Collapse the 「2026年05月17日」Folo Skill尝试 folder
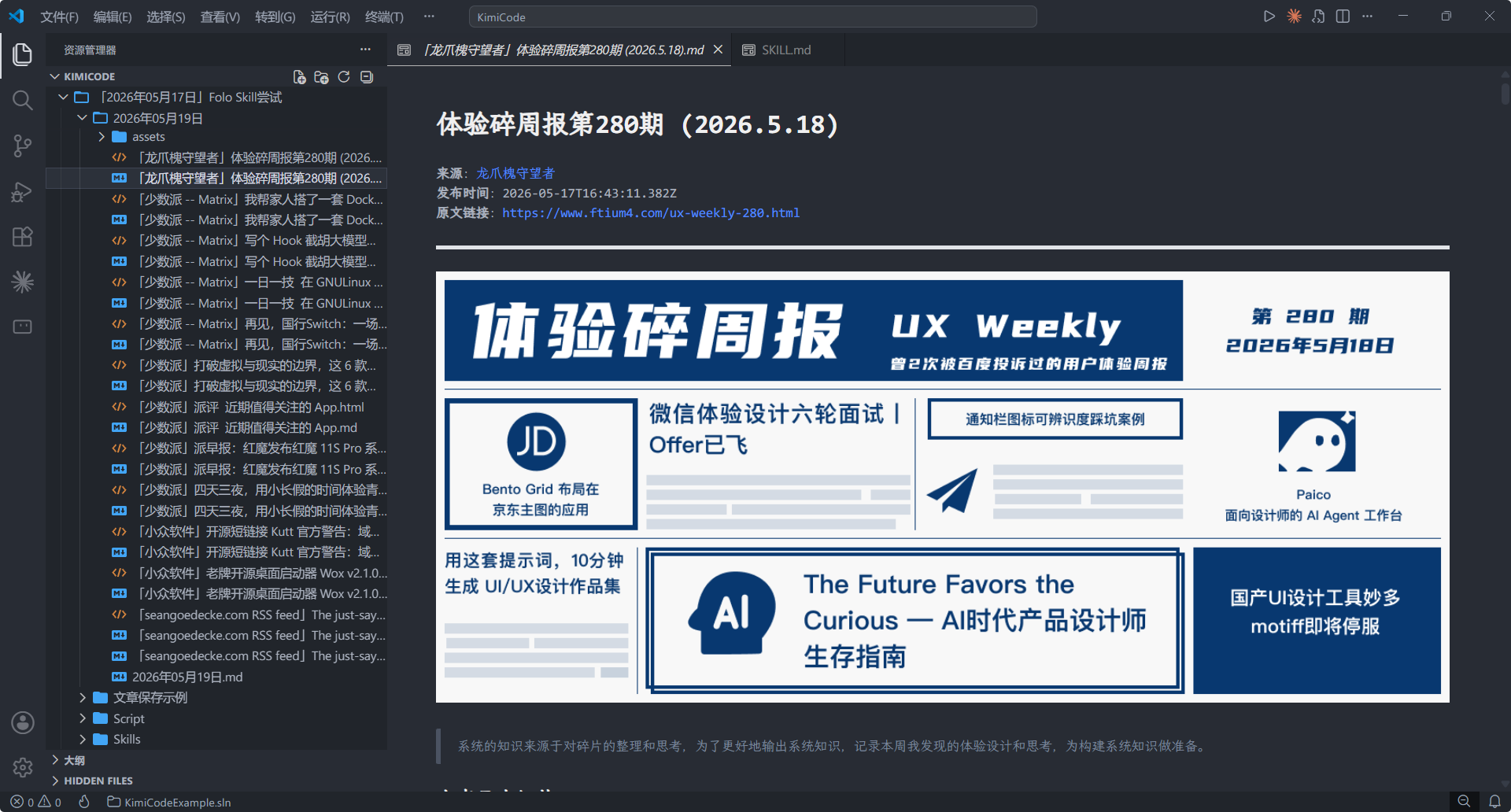The image size is (1511, 812). (64, 98)
